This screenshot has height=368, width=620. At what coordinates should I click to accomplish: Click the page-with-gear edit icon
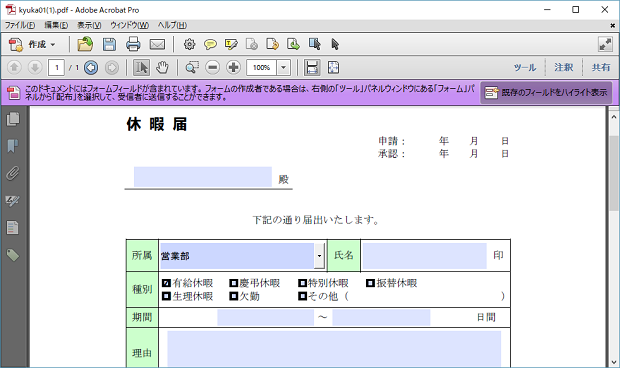(x=252, y=44)
